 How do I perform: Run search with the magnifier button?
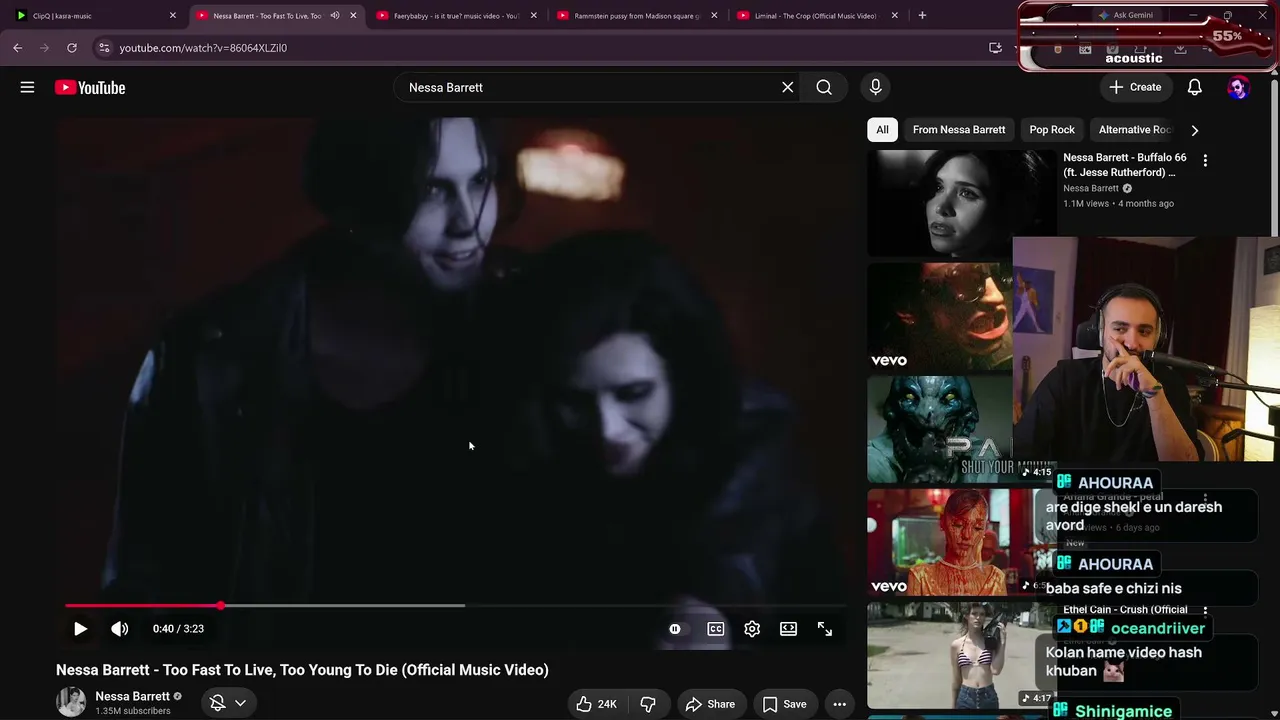tap(824, 87)
